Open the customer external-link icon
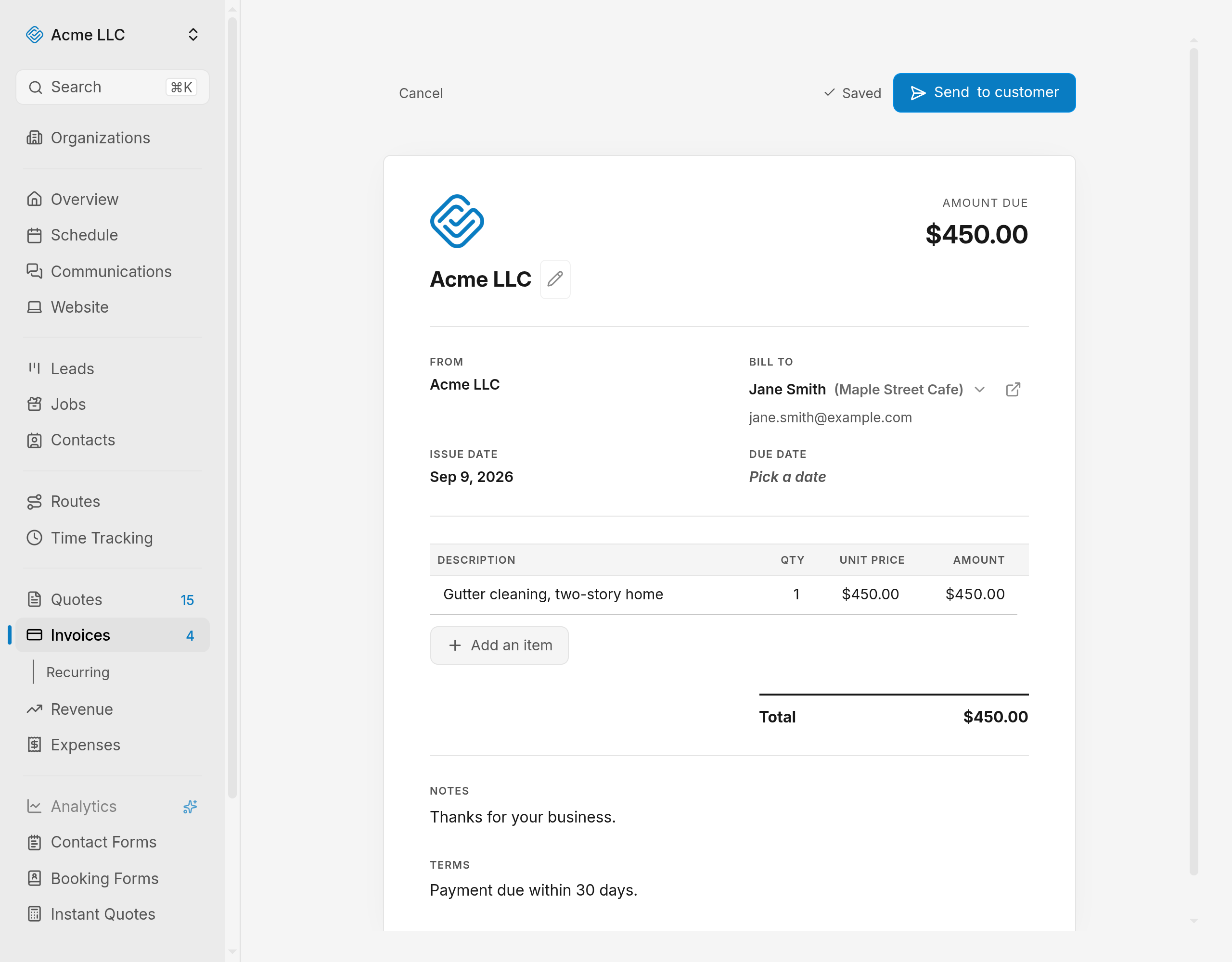The height and width of the screenshot is (962, 1232). pos(1013,390)
